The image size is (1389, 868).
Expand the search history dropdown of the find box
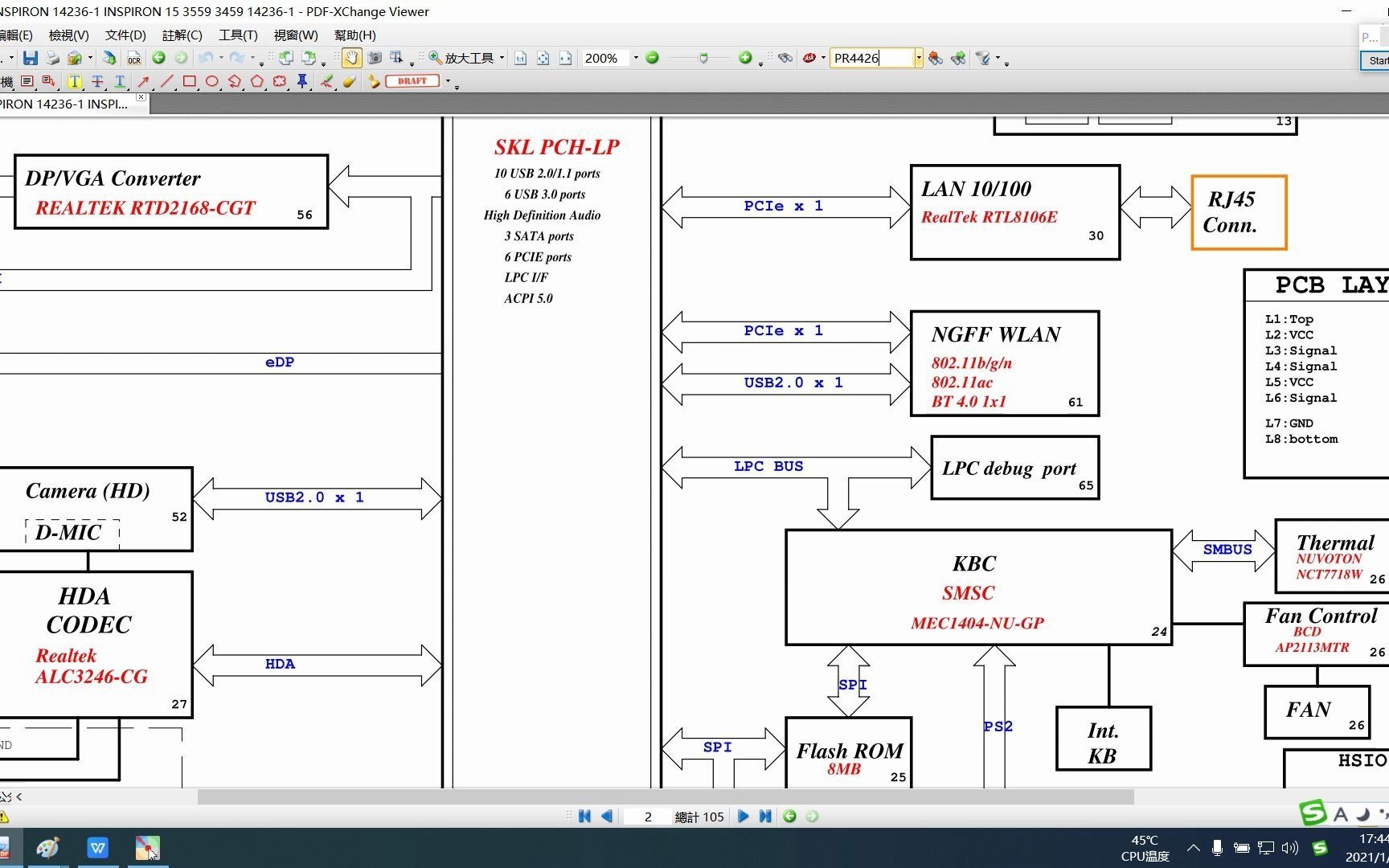[x=918, y=58]
